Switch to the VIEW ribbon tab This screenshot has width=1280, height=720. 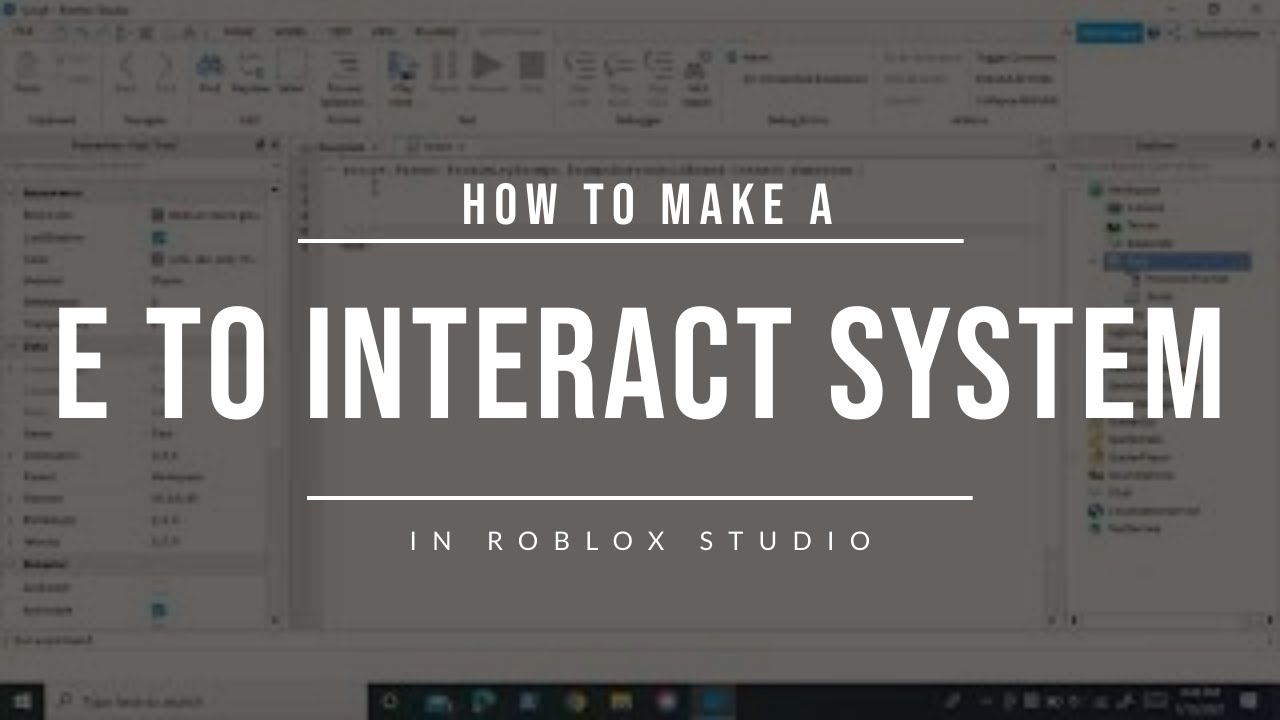(384, 32)
